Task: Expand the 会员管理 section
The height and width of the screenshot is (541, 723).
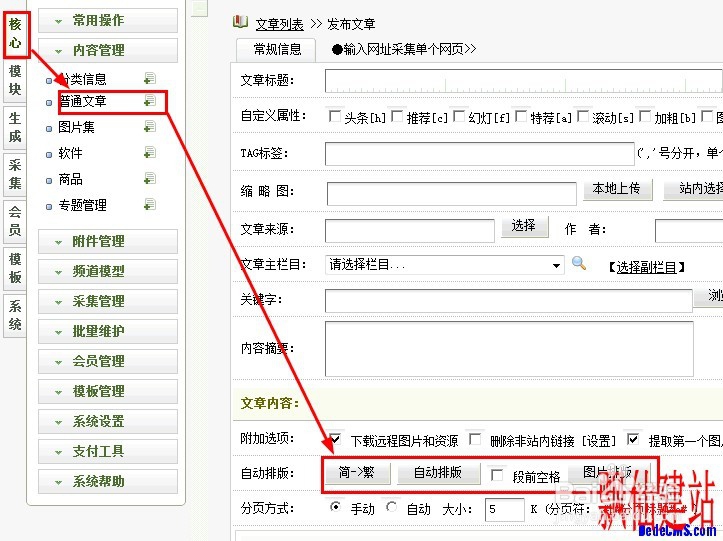Action: pos(108,361)
